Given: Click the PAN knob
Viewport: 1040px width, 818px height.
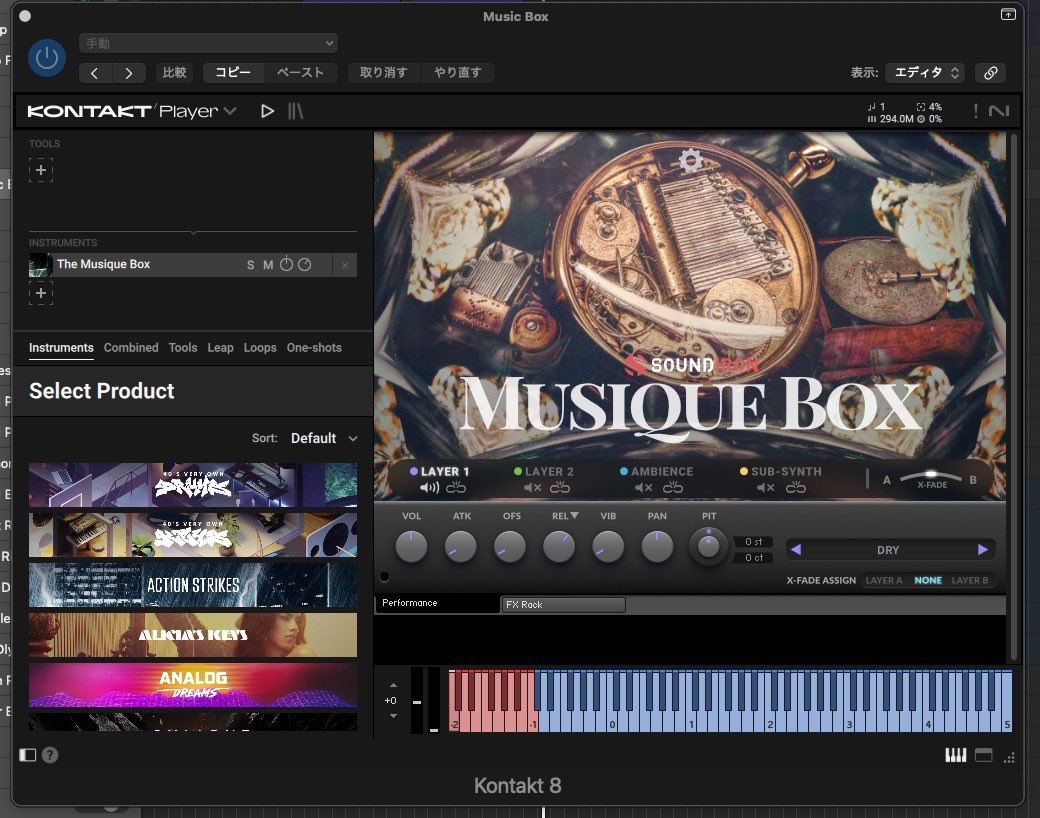Looking at the screenshot, I should pyautogui.click(x=657, y=547).
